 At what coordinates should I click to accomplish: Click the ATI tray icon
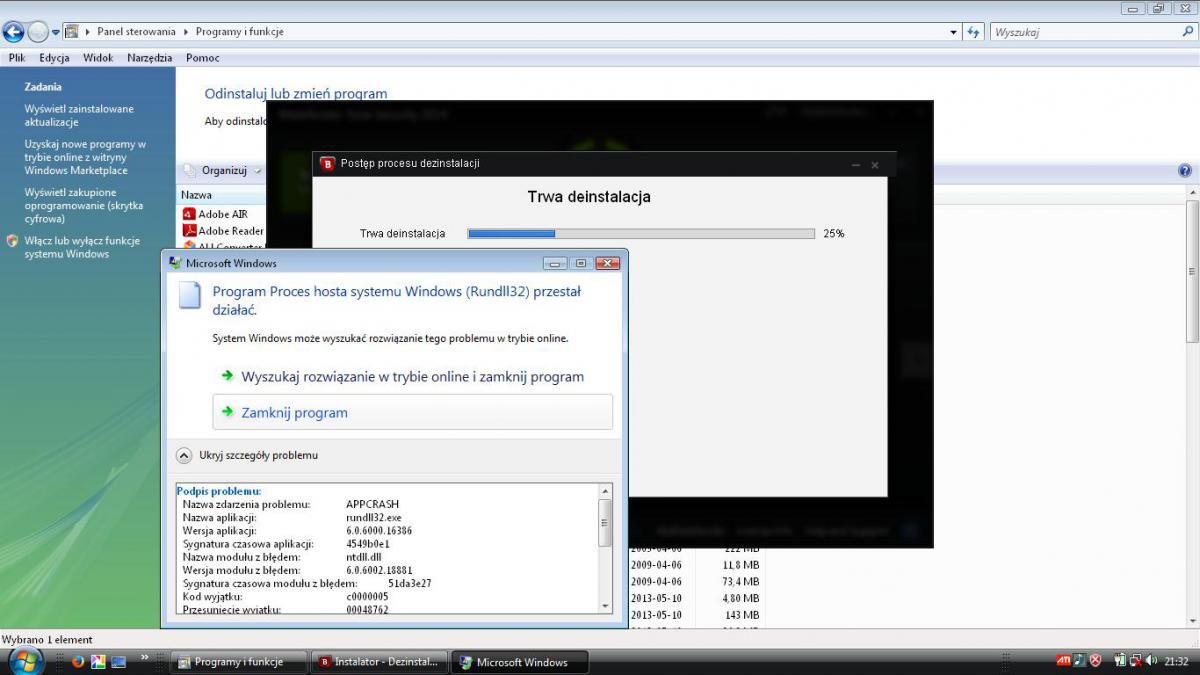click(x=1064, y=660)
